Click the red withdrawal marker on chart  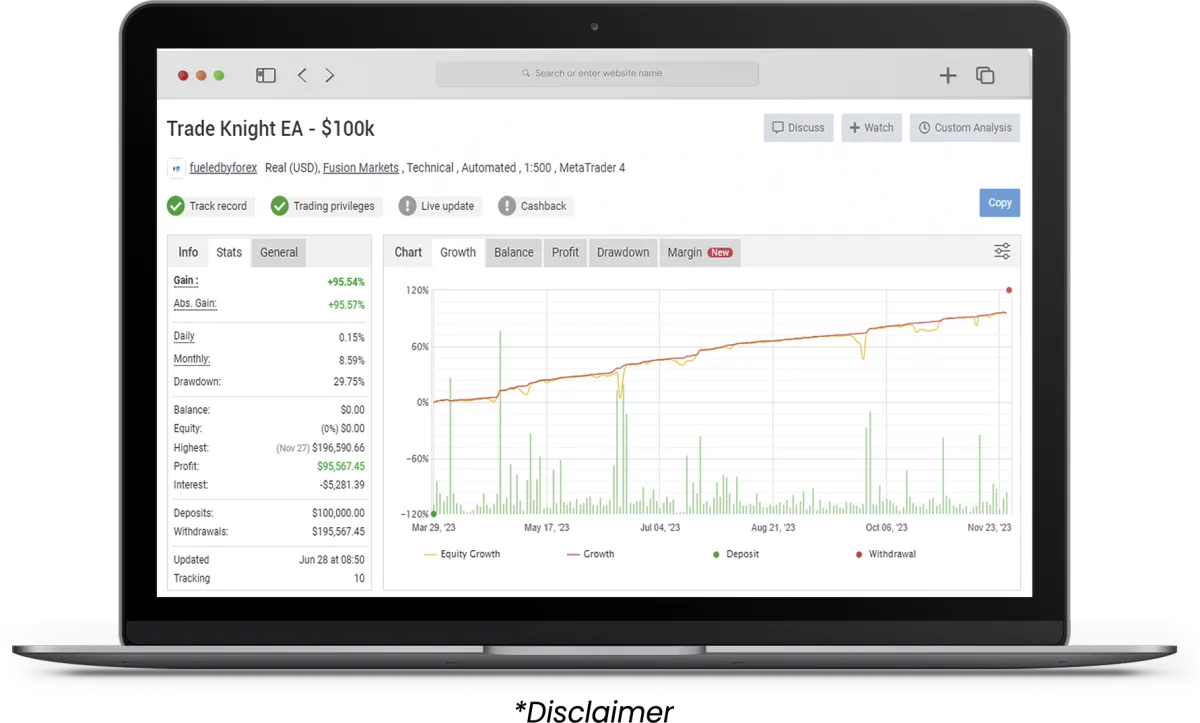pos(1009,290)
